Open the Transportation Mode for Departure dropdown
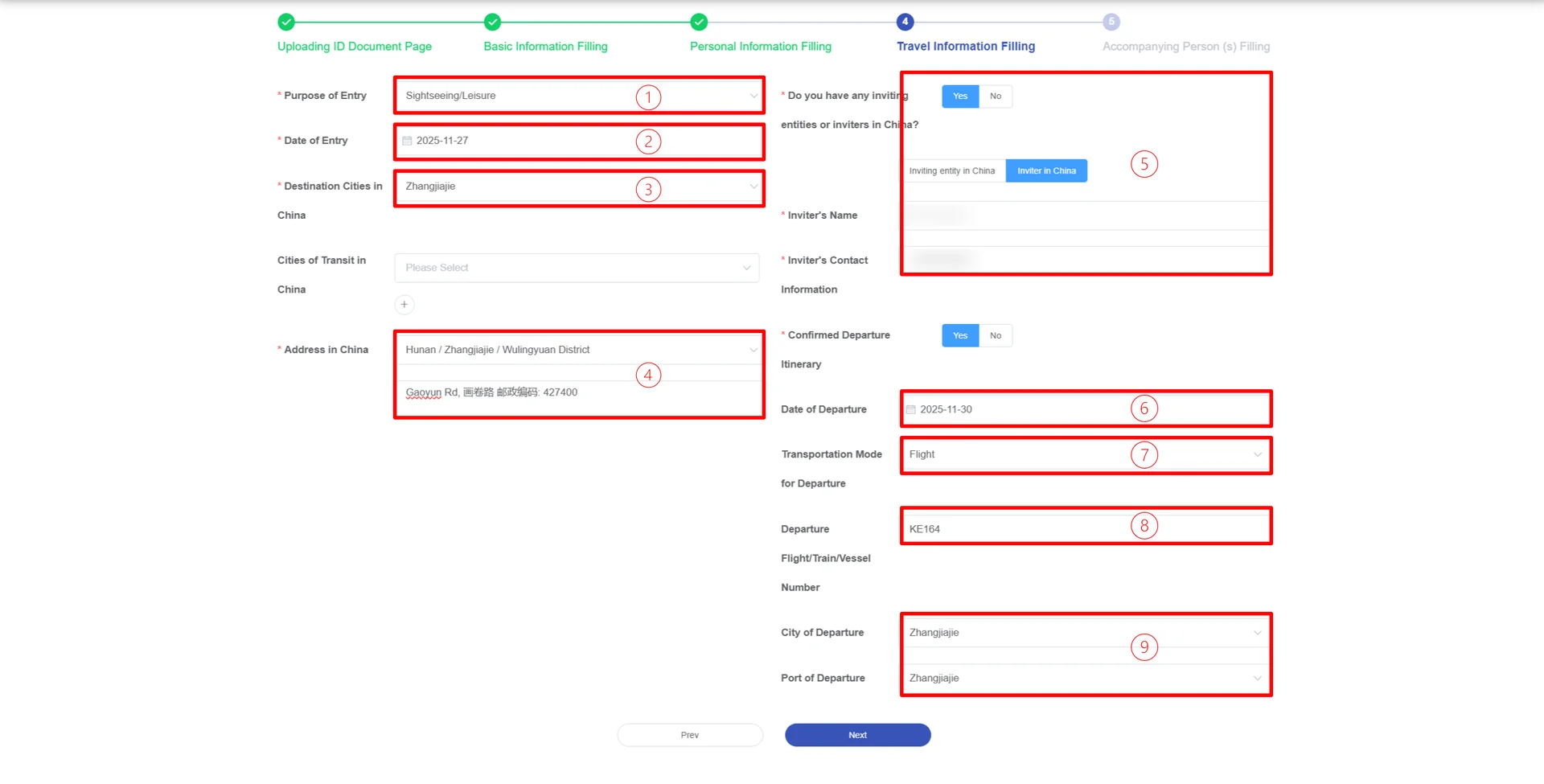Viewport: 1544px width, 784px height. [1086, 455]
